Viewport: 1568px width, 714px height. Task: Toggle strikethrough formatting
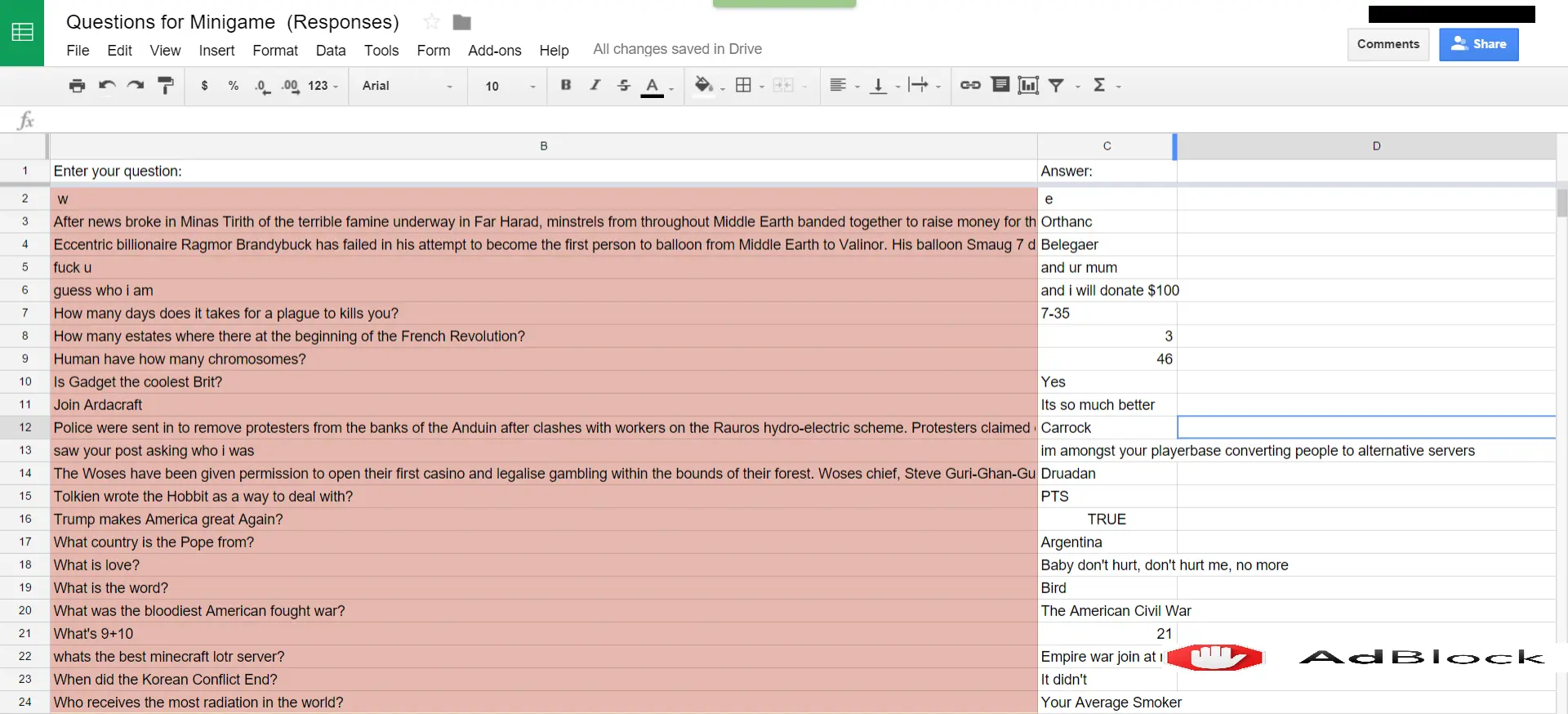click(624, 85)
